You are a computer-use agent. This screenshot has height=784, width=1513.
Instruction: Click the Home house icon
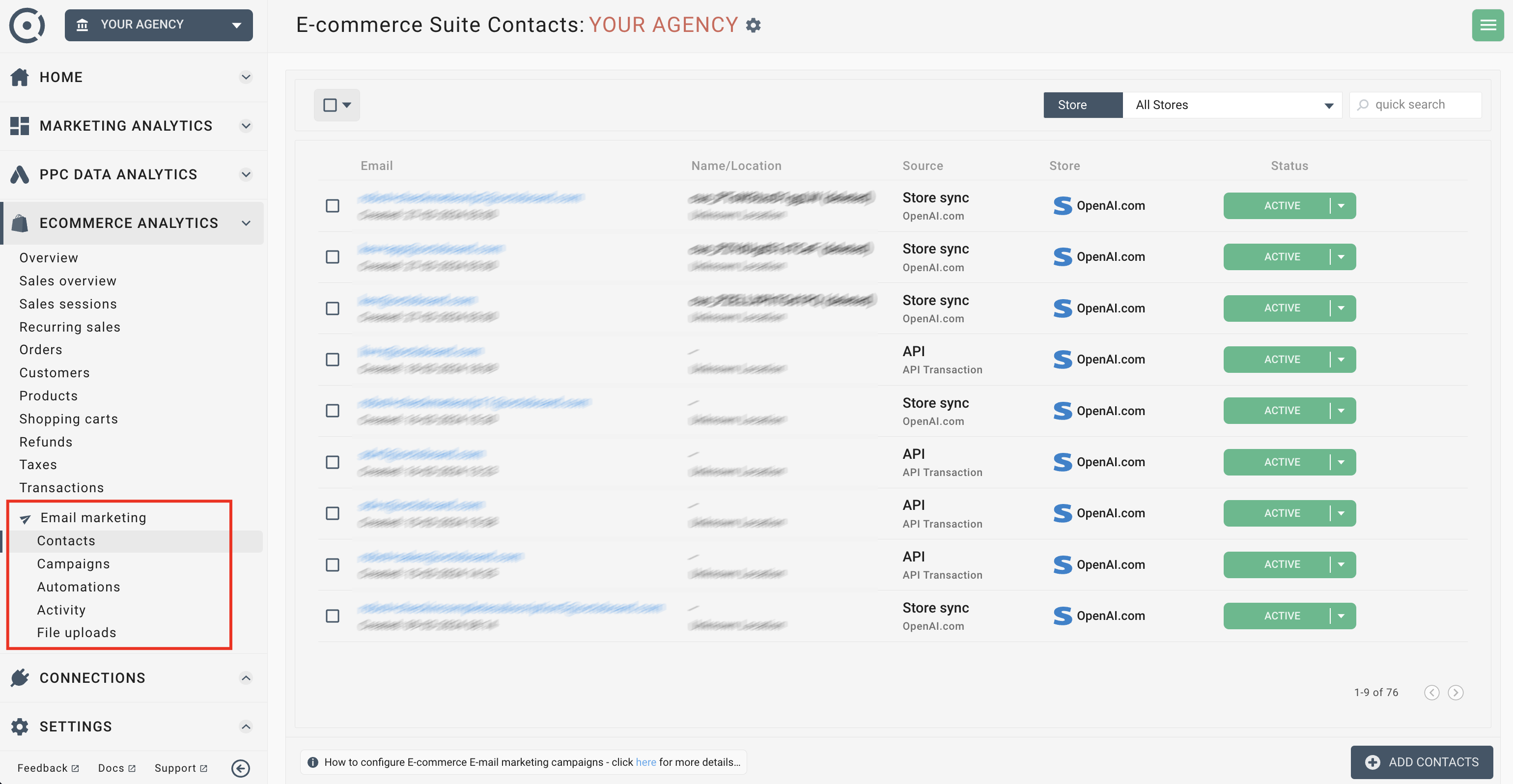[x=19, y=77]
